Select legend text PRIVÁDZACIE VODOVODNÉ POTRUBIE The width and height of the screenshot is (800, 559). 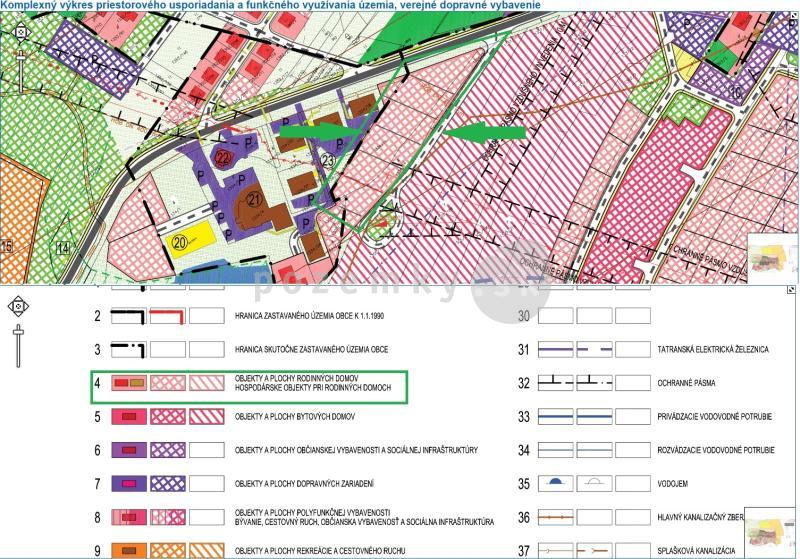point(714,417)
